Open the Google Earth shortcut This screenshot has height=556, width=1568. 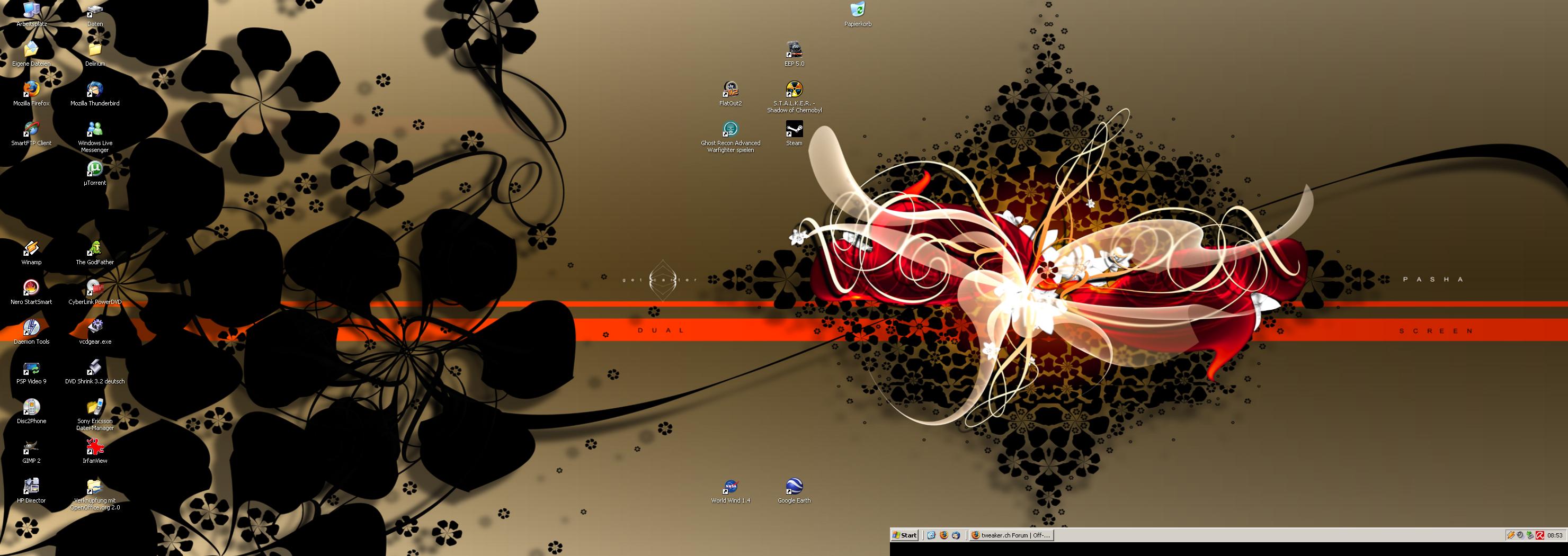[x=794, y=487]
